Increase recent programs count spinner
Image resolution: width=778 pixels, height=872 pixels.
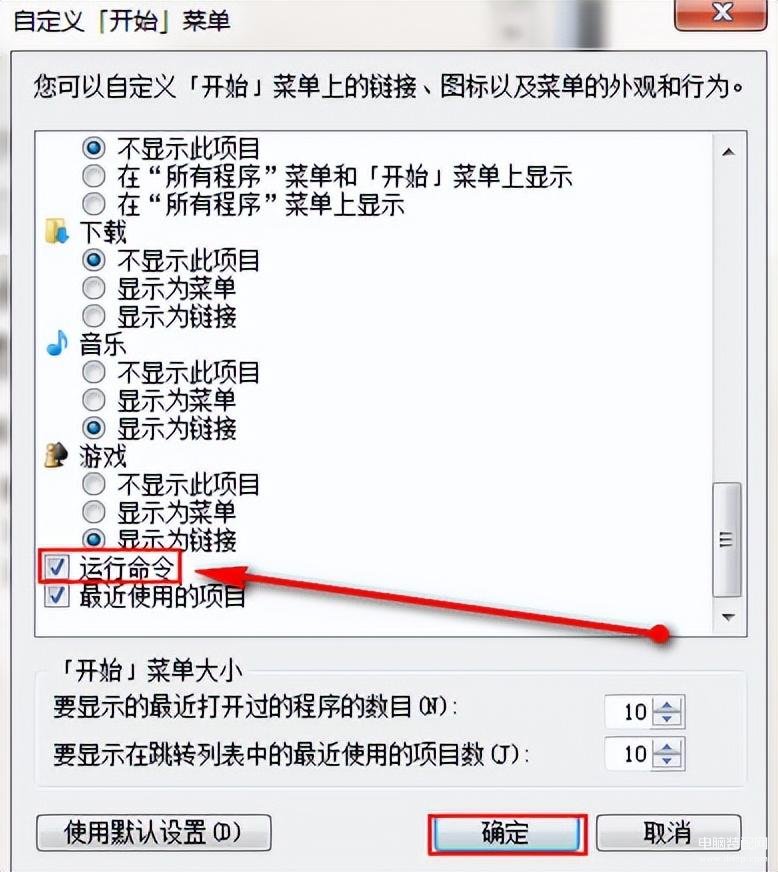tap(667, 705)
